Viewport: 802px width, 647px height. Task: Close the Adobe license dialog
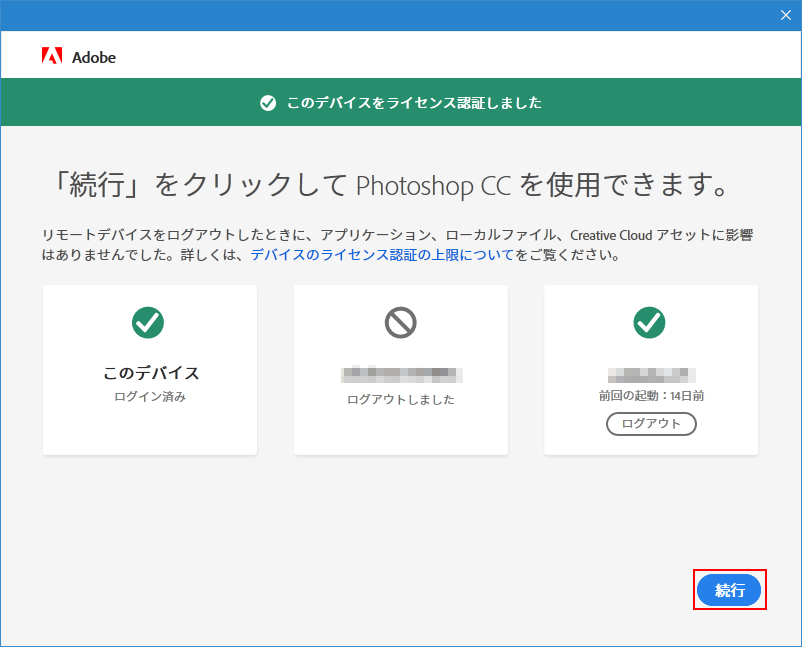786,15
